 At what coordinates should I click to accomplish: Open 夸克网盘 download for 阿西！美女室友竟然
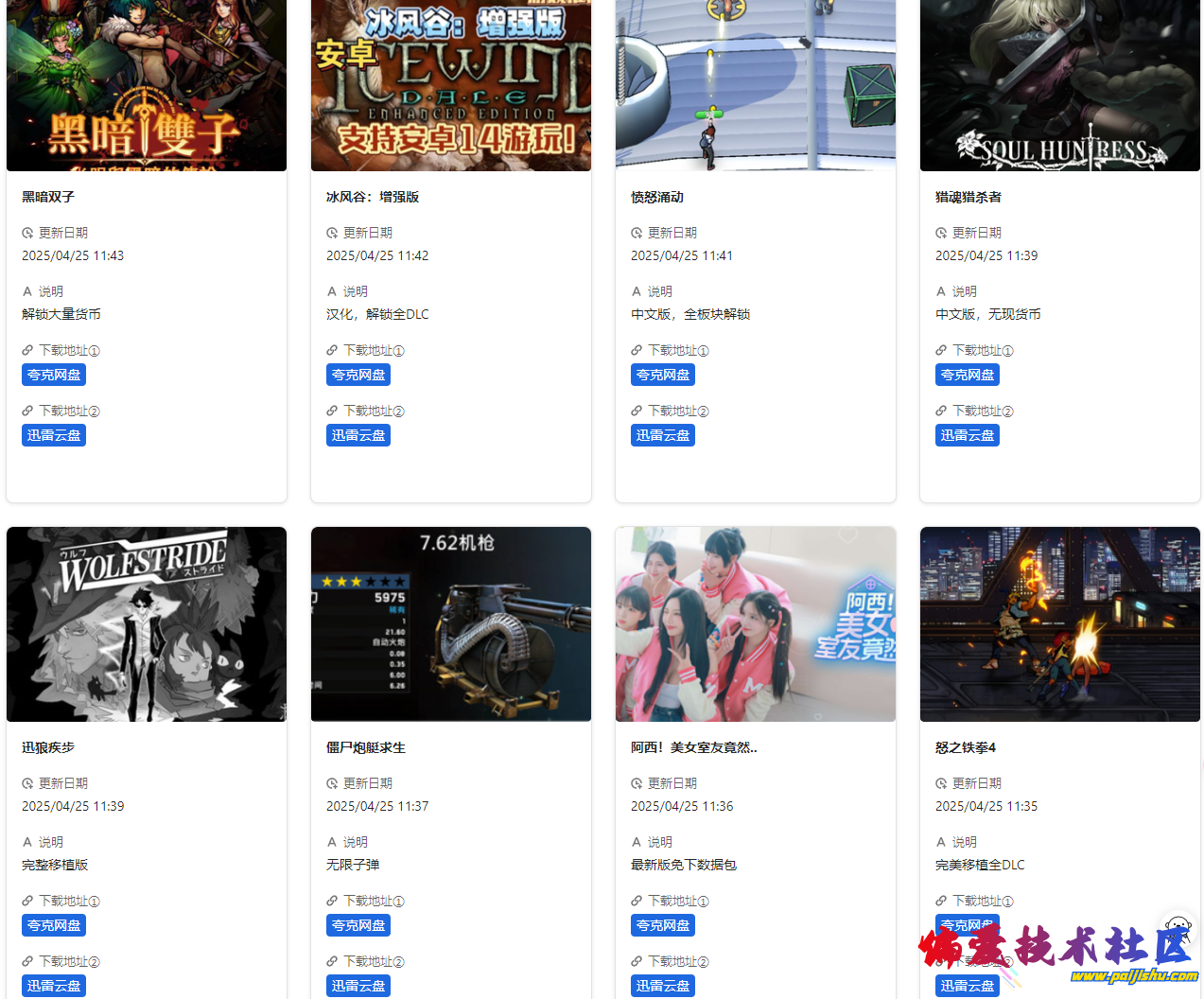point(663,925)
